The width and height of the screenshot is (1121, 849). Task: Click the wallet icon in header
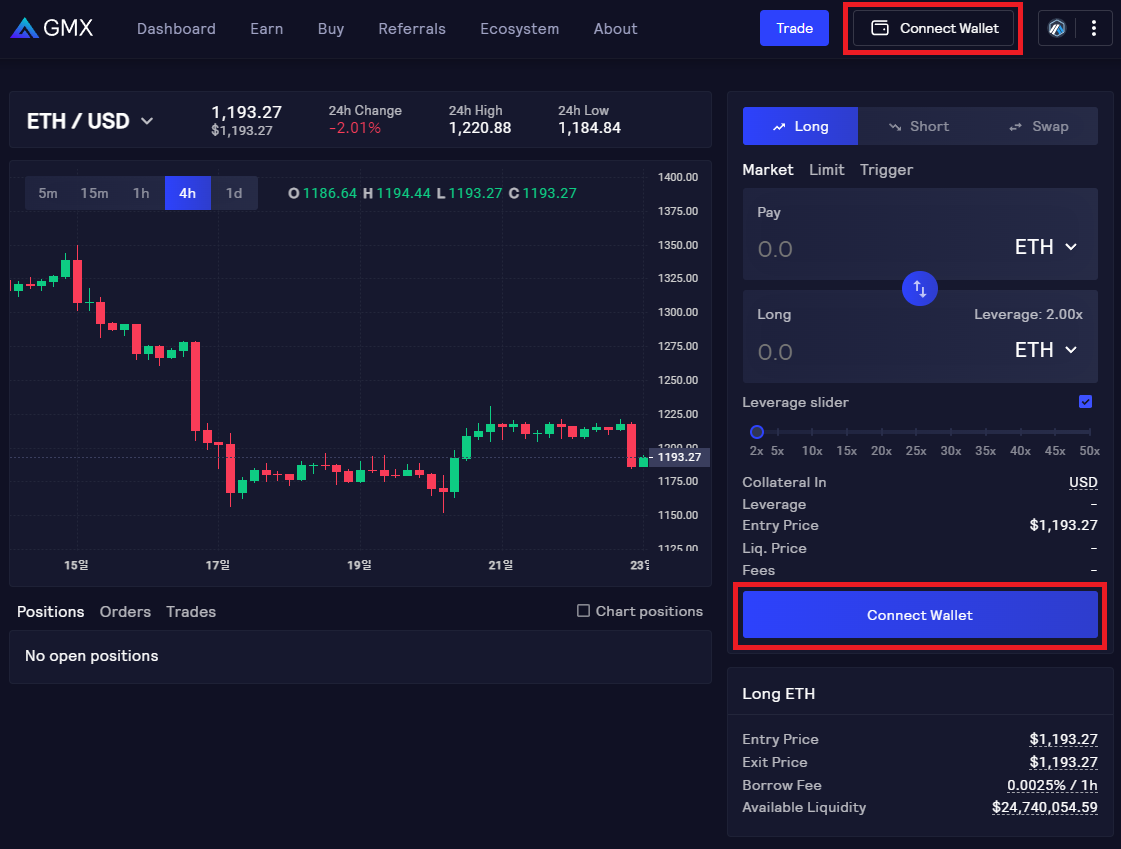click(880, 29)
